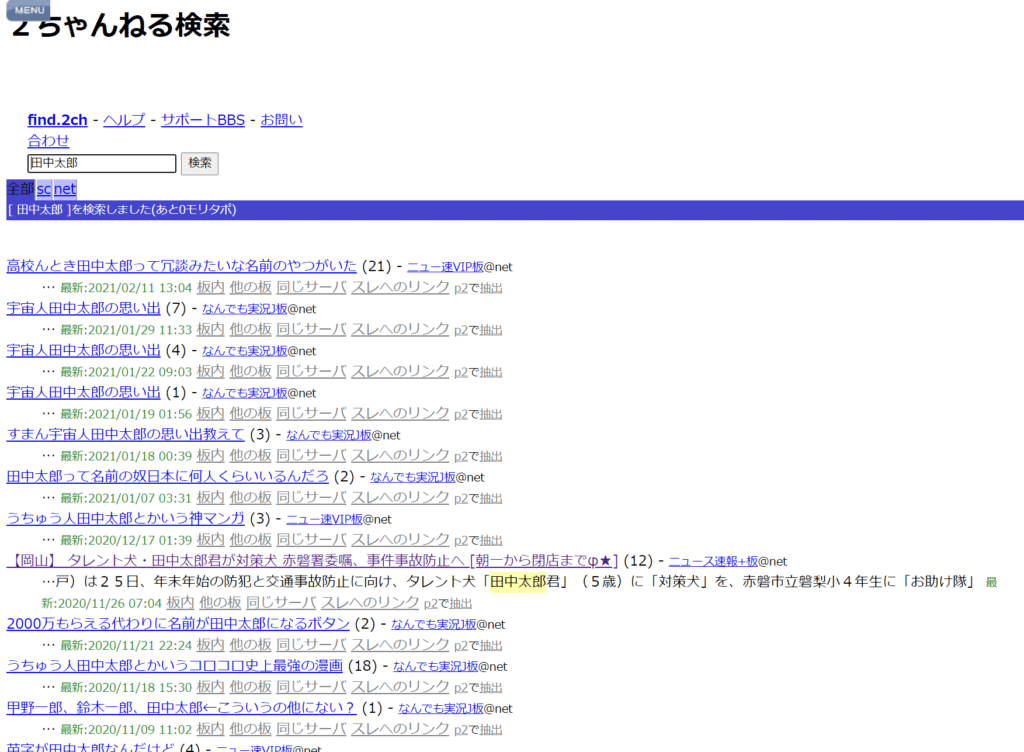Screen dimensions: 1024x752
Task: Open thread すまん宇宙人田中太郎の思い出教えて
Action: tap(125, 434)
